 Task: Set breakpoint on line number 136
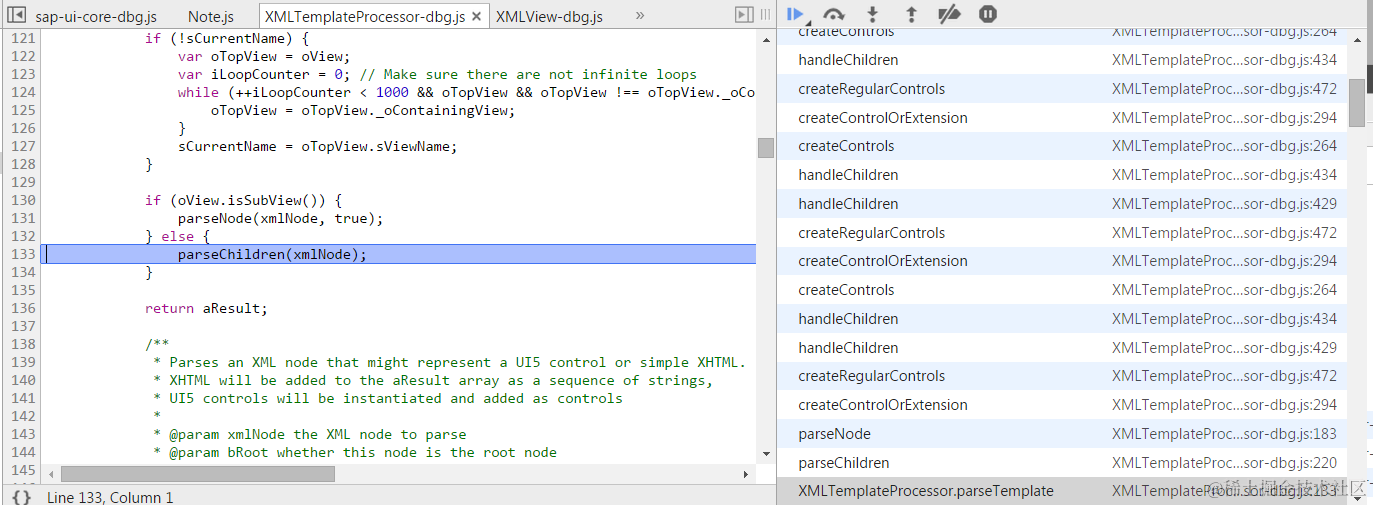click(x=21, y=308)
